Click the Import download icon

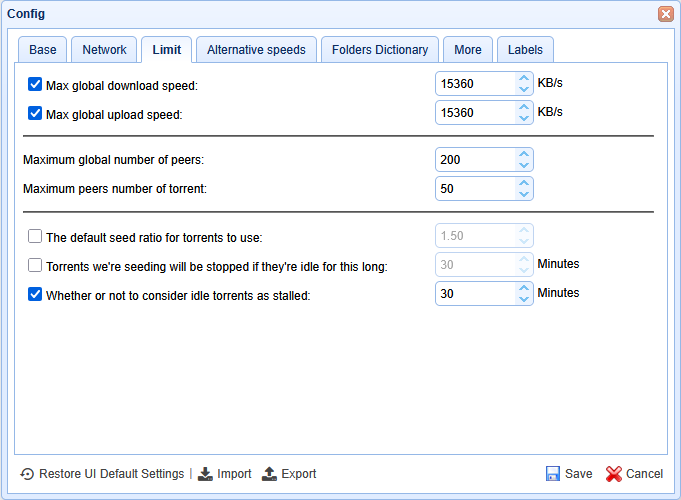pyautogui.click(x=205, y=474)
